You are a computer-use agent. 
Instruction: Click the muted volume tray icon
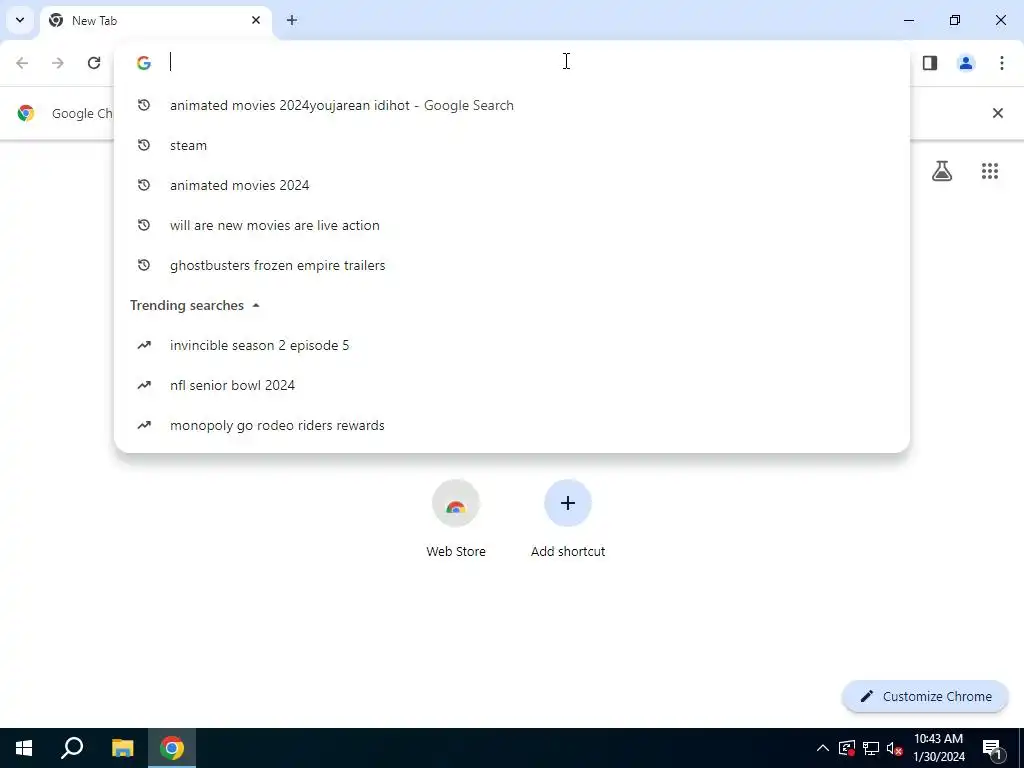coord(895,748)
